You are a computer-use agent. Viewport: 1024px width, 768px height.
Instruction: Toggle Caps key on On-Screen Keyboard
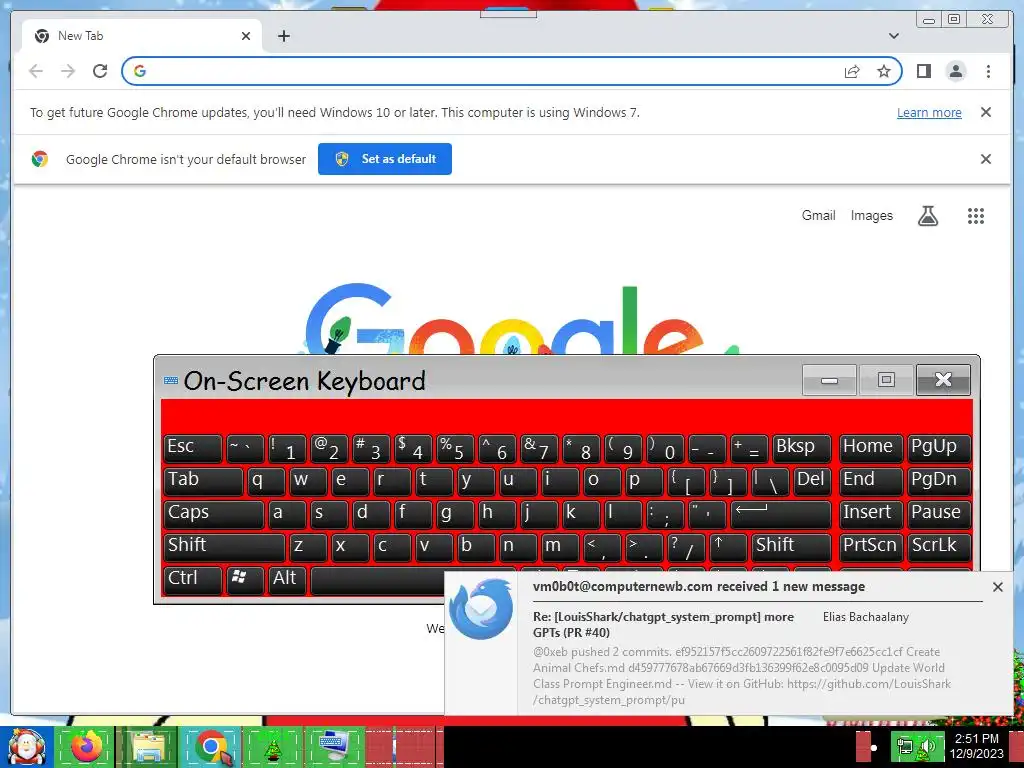214,513
